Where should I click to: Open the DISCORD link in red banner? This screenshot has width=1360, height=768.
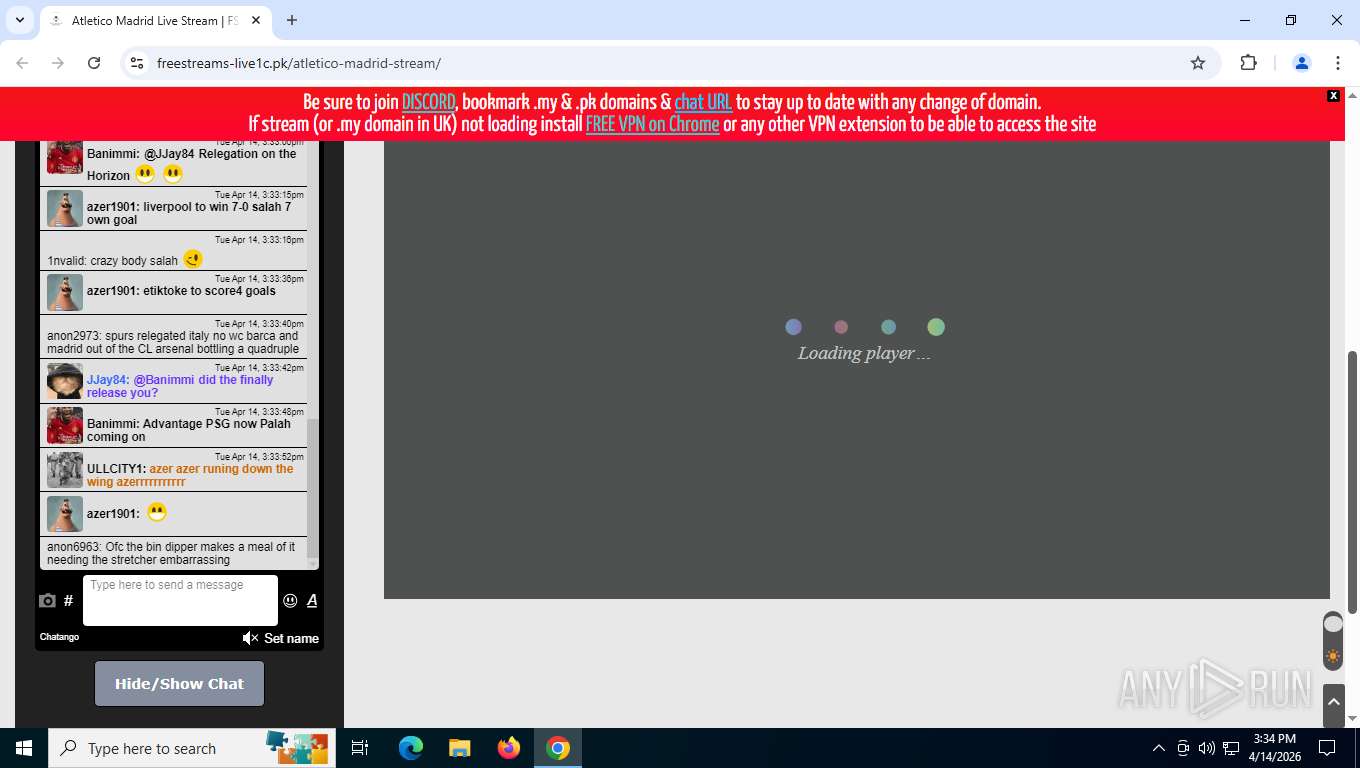point(428,102)
